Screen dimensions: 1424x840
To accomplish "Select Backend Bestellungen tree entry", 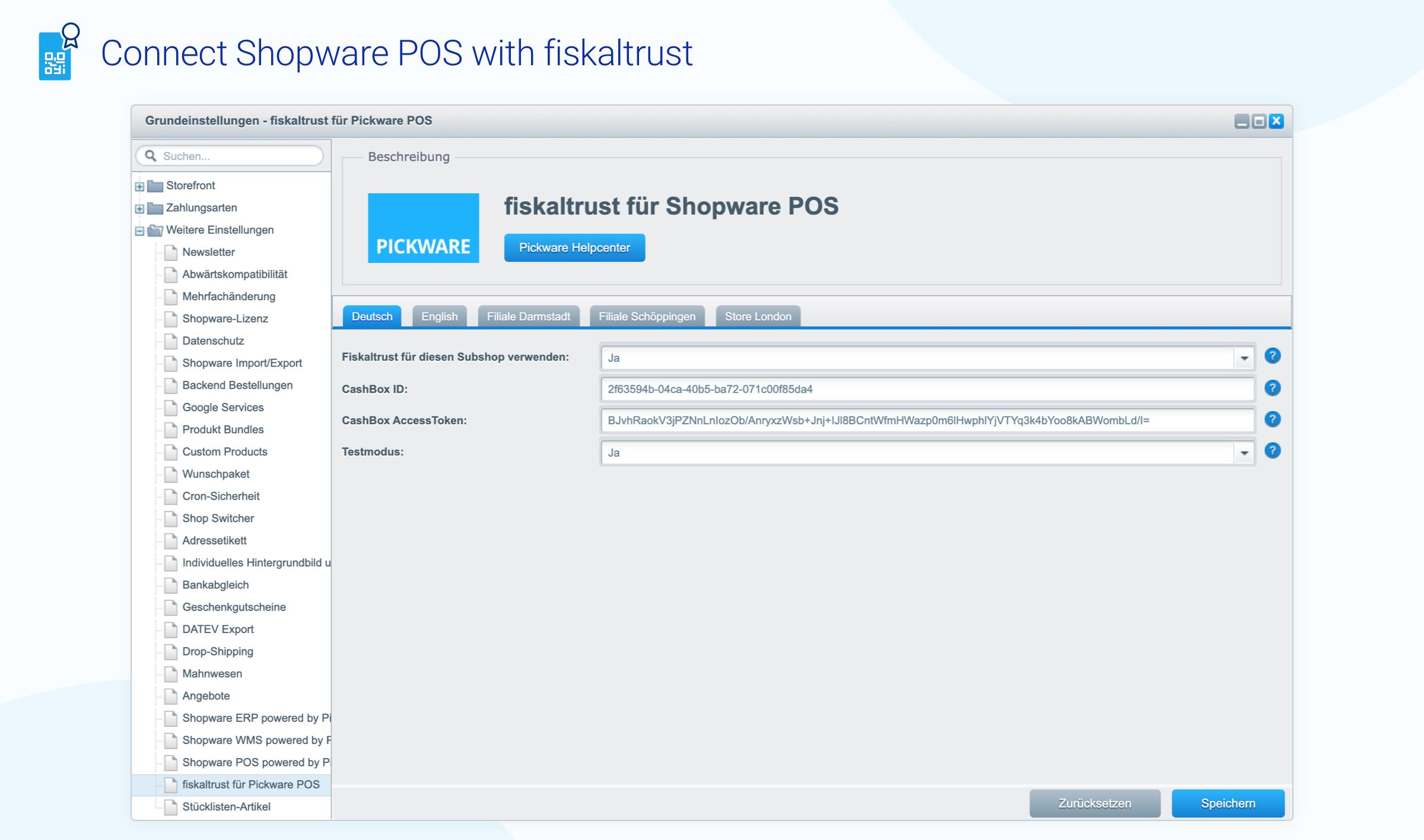I will point(237,386).
